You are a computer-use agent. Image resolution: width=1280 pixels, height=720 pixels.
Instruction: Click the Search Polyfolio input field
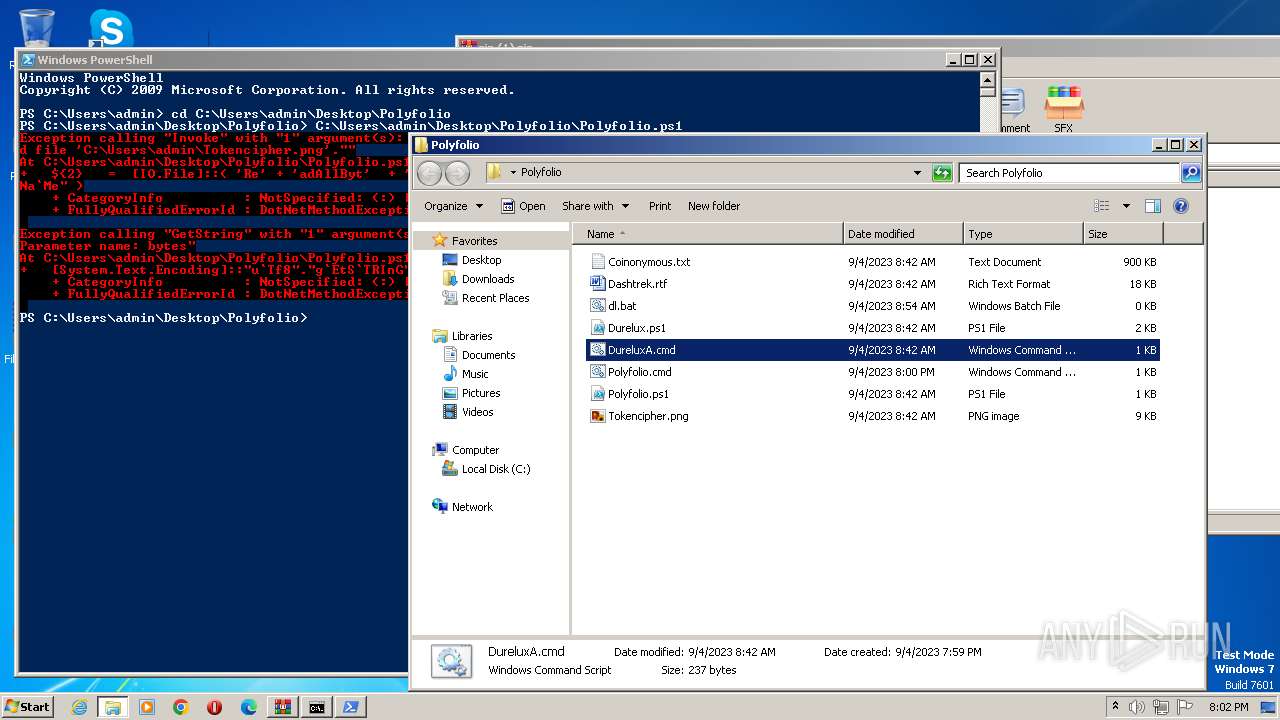(1069, 173)
